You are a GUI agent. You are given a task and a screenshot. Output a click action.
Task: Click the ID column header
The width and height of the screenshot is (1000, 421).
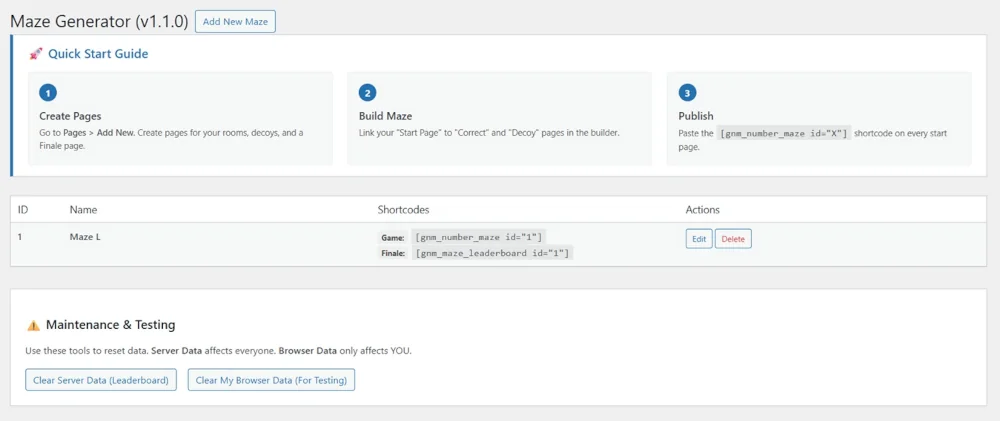pyautogui.click(x=22, y=209)
